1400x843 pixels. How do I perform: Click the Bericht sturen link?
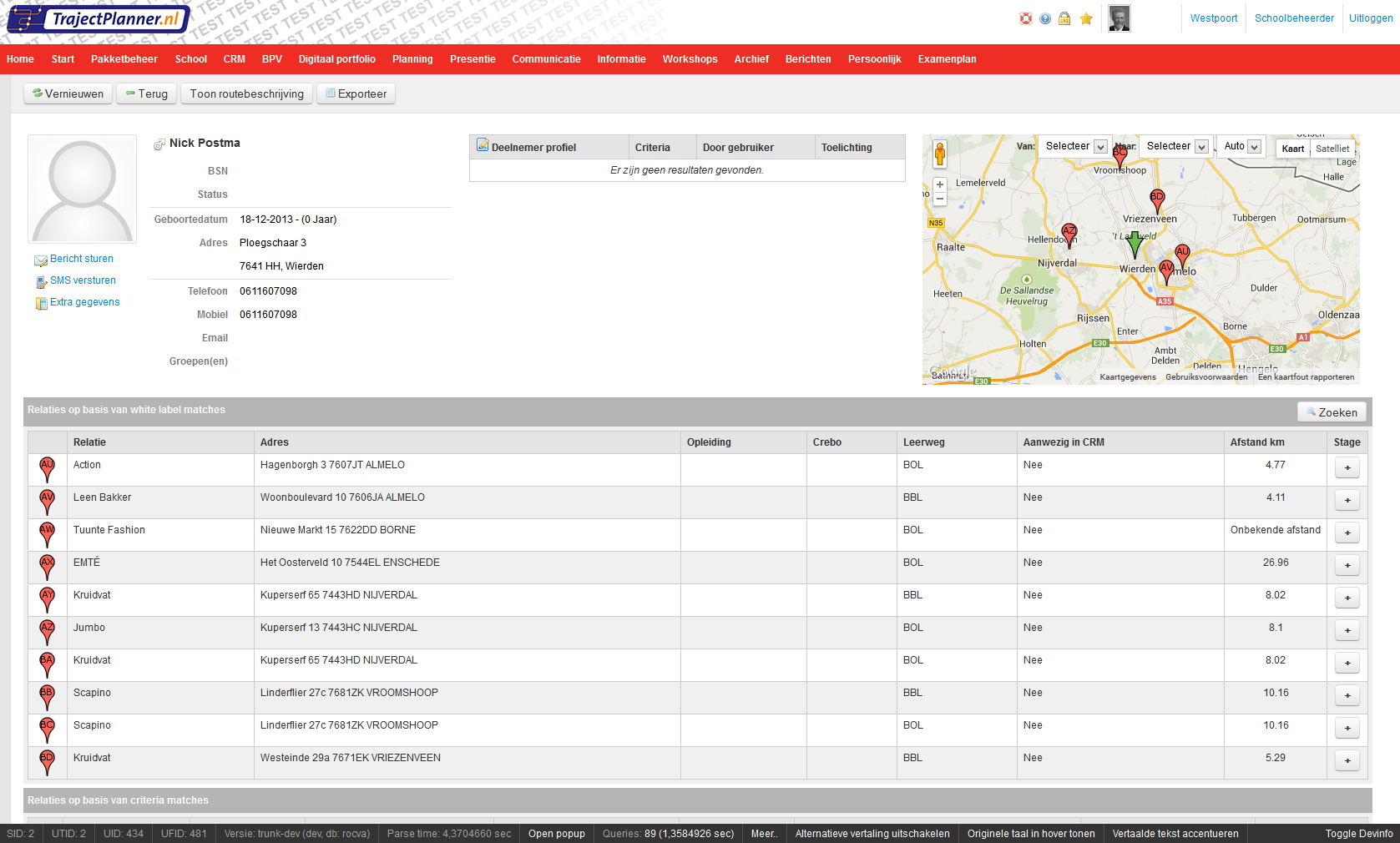tap(82, 259)
